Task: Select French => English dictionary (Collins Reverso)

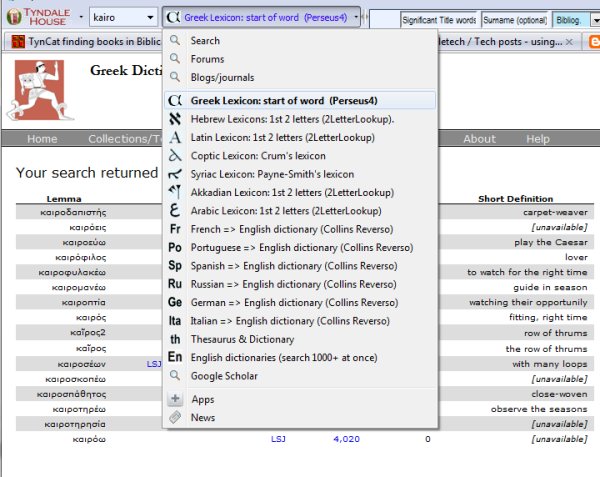Action: click(300, 229)
